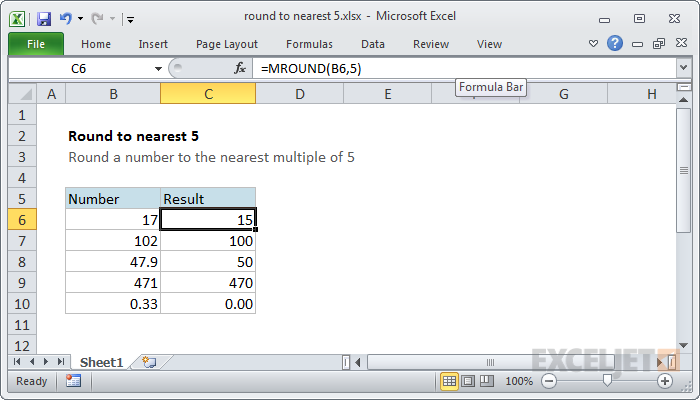Open the Formulas ribbon tab

(309, 44)
